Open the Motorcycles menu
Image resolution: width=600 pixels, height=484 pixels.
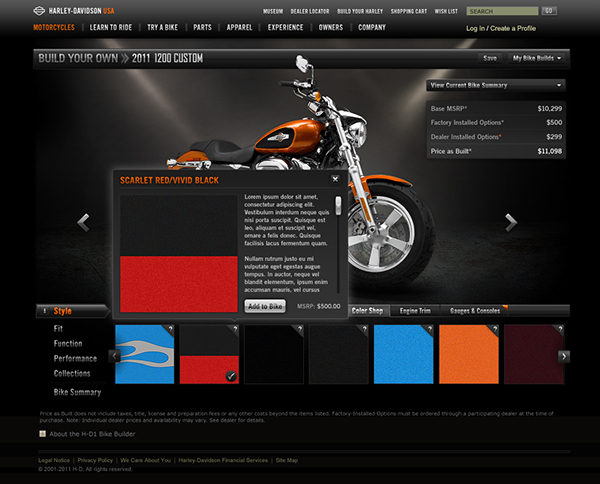pyautogui.click(x=54, y=27)
